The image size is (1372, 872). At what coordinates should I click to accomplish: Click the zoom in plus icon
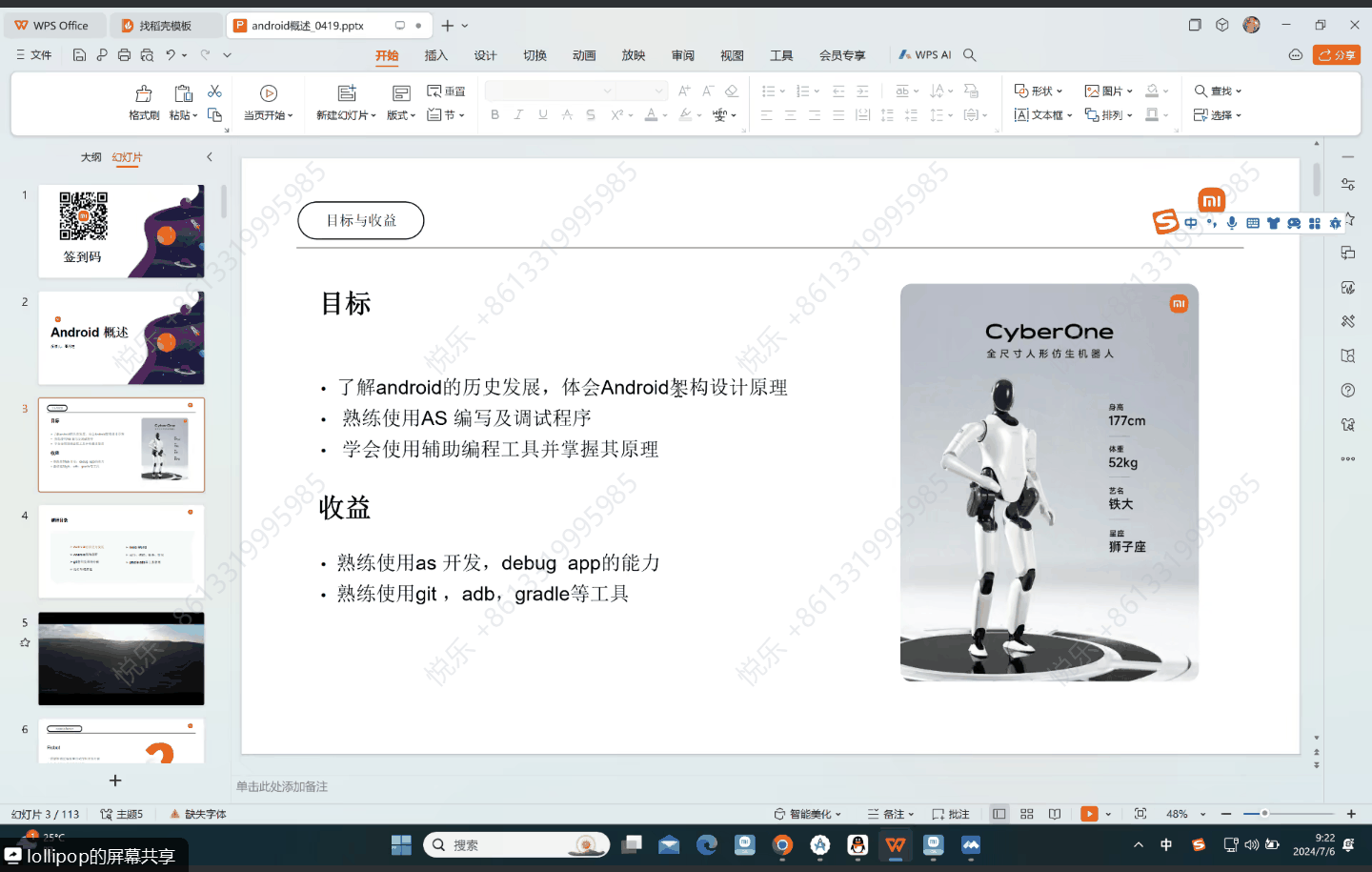(x=1351, y=814)
